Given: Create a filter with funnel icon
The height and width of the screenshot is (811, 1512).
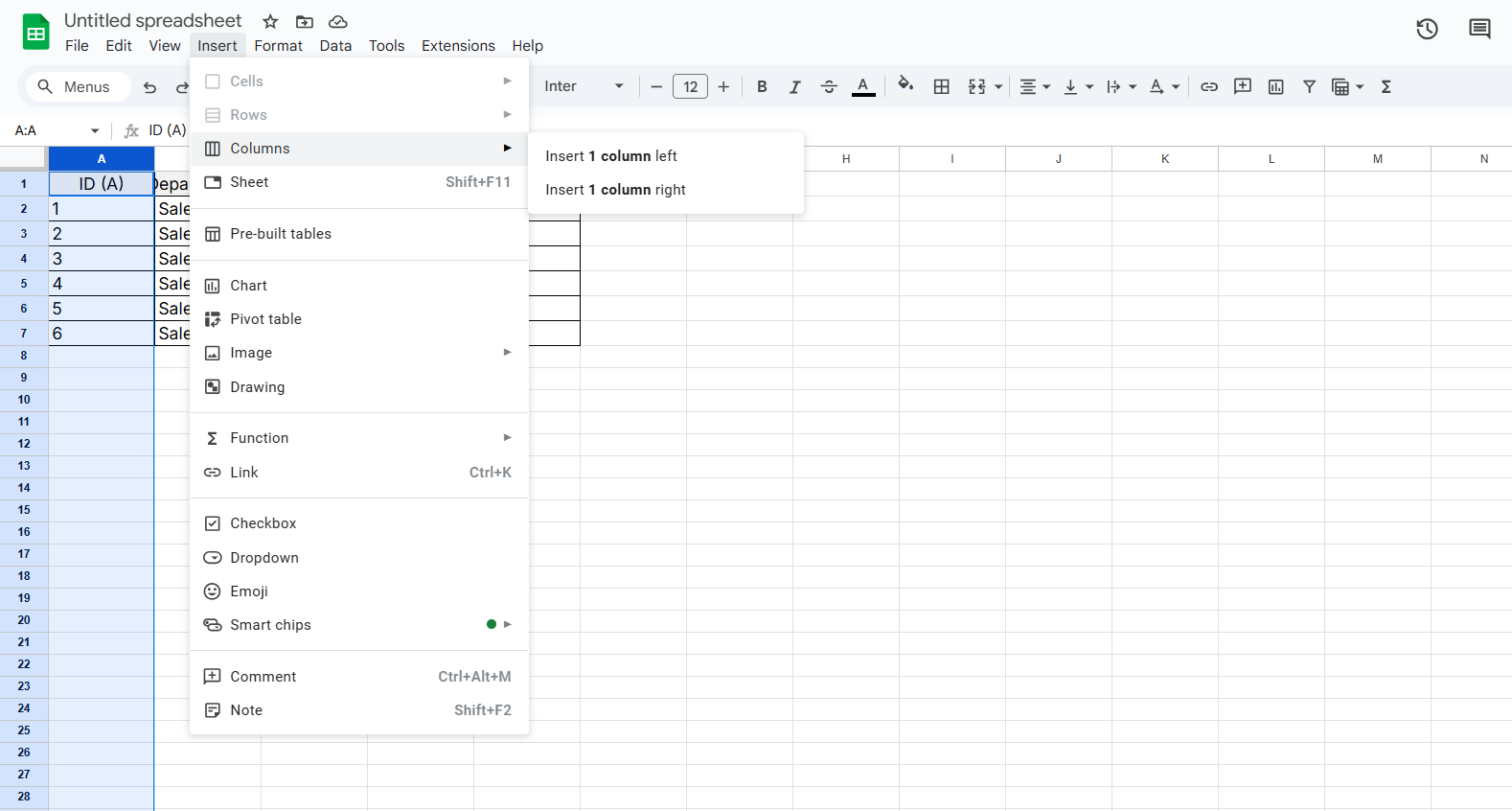Looking at the screenshot, I should 1309,87.
